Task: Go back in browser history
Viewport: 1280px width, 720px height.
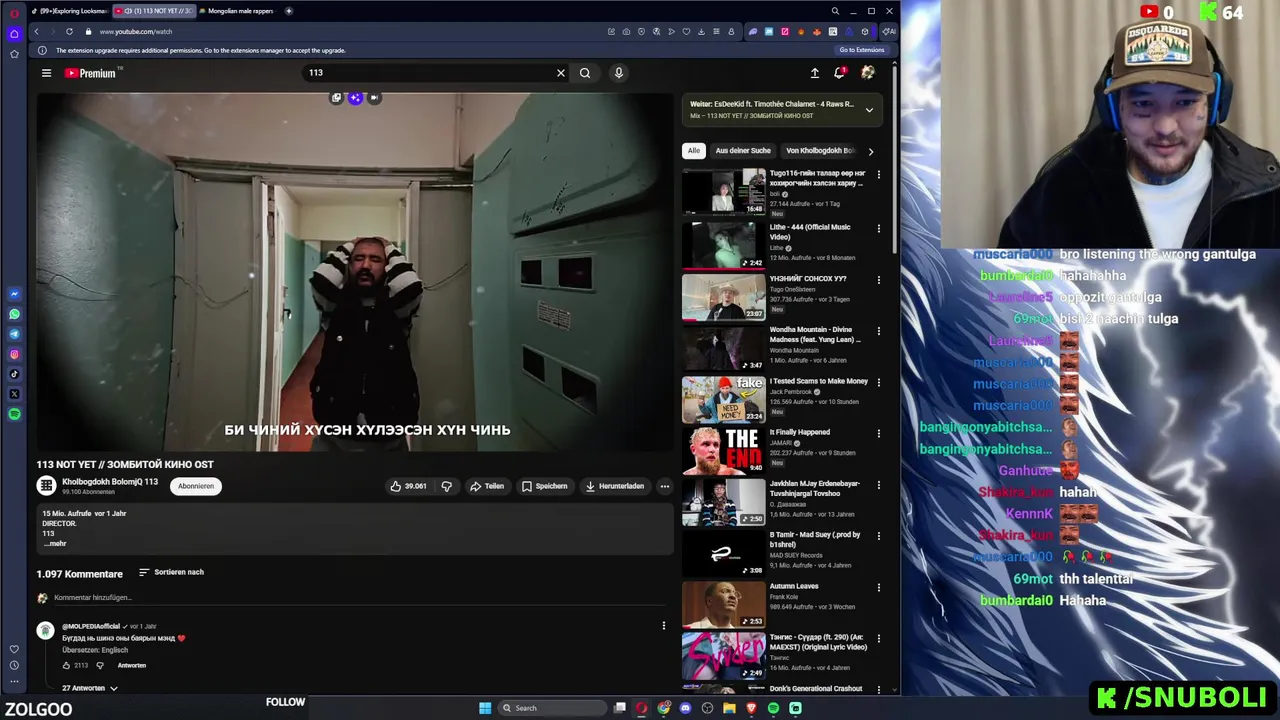Action: (x=37, y=31)
